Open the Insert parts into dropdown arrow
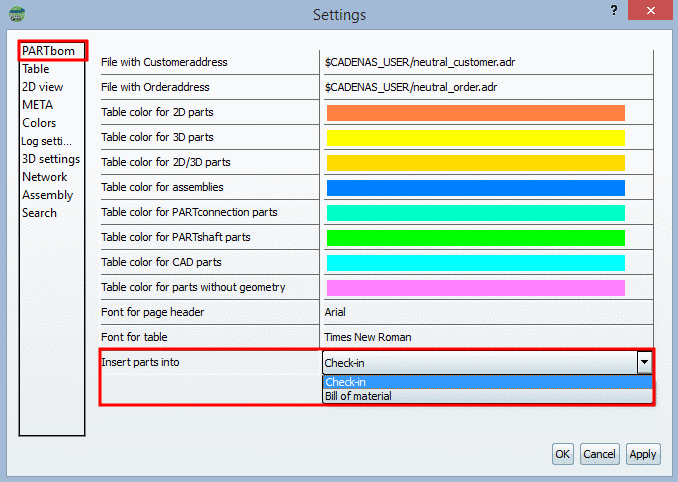This screenshot has width=678, height=482. 645,362
